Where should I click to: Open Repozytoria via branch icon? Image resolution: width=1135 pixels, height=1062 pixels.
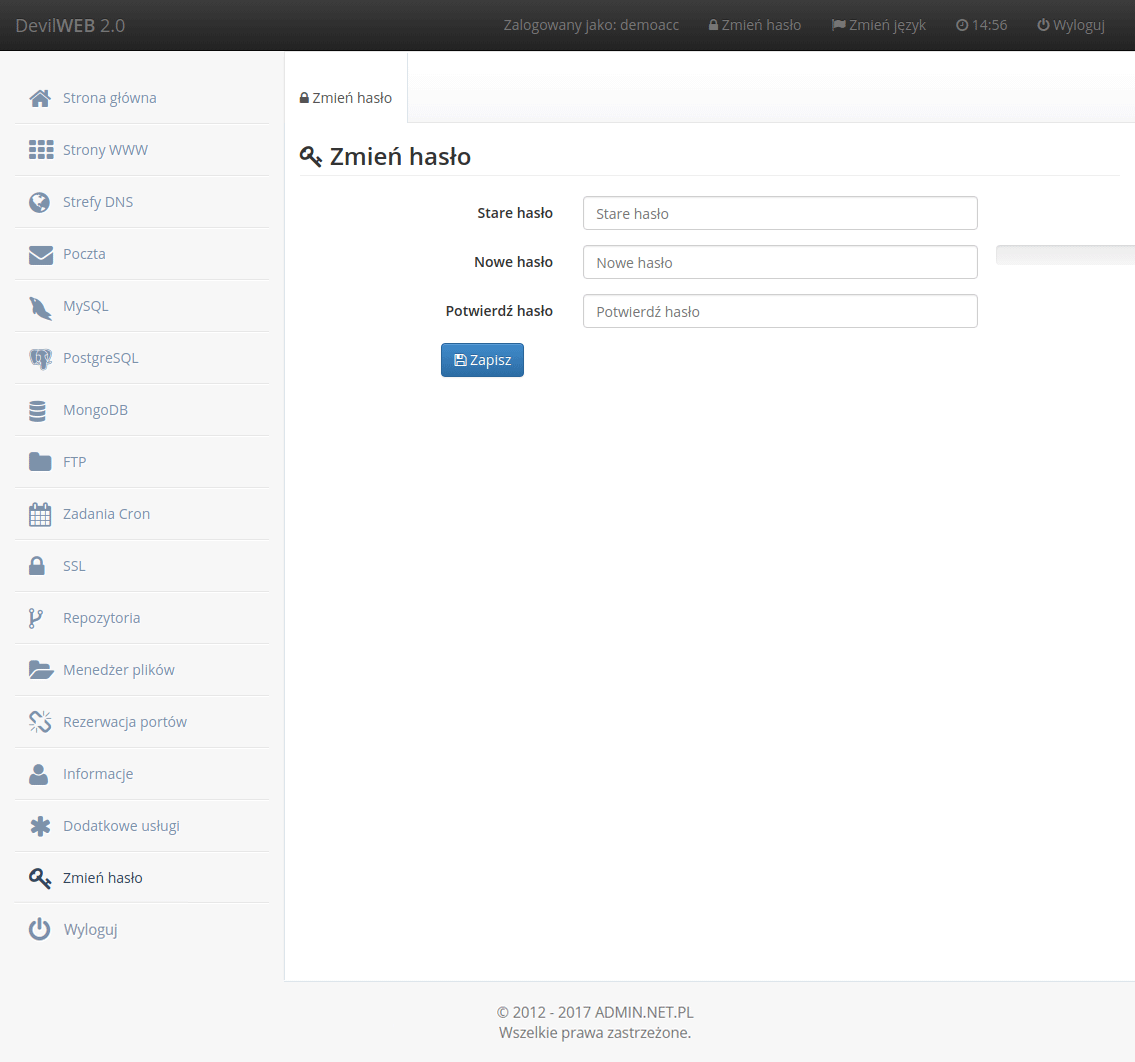click(x=36, y=618)
